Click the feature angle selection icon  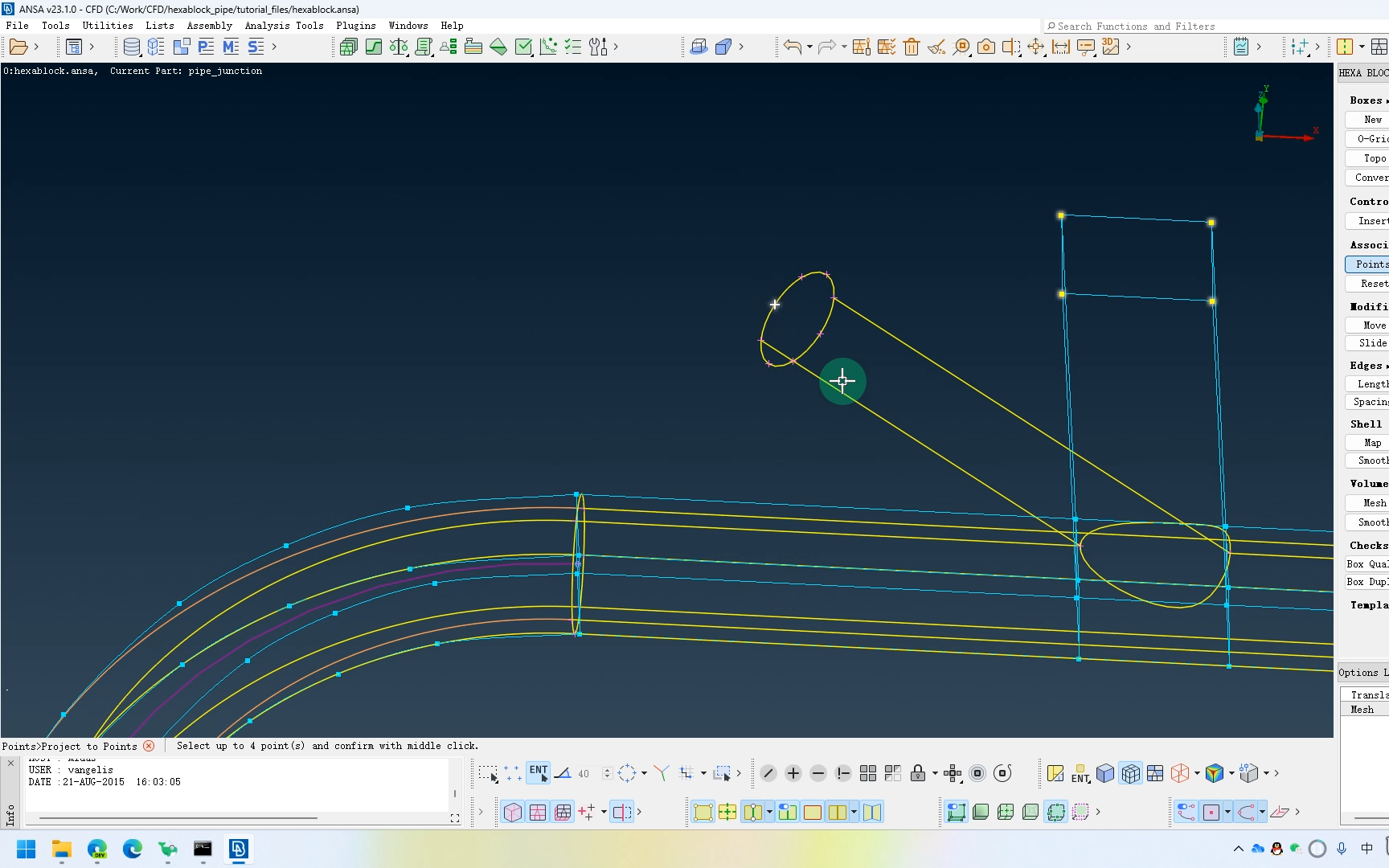pos(563,773)
